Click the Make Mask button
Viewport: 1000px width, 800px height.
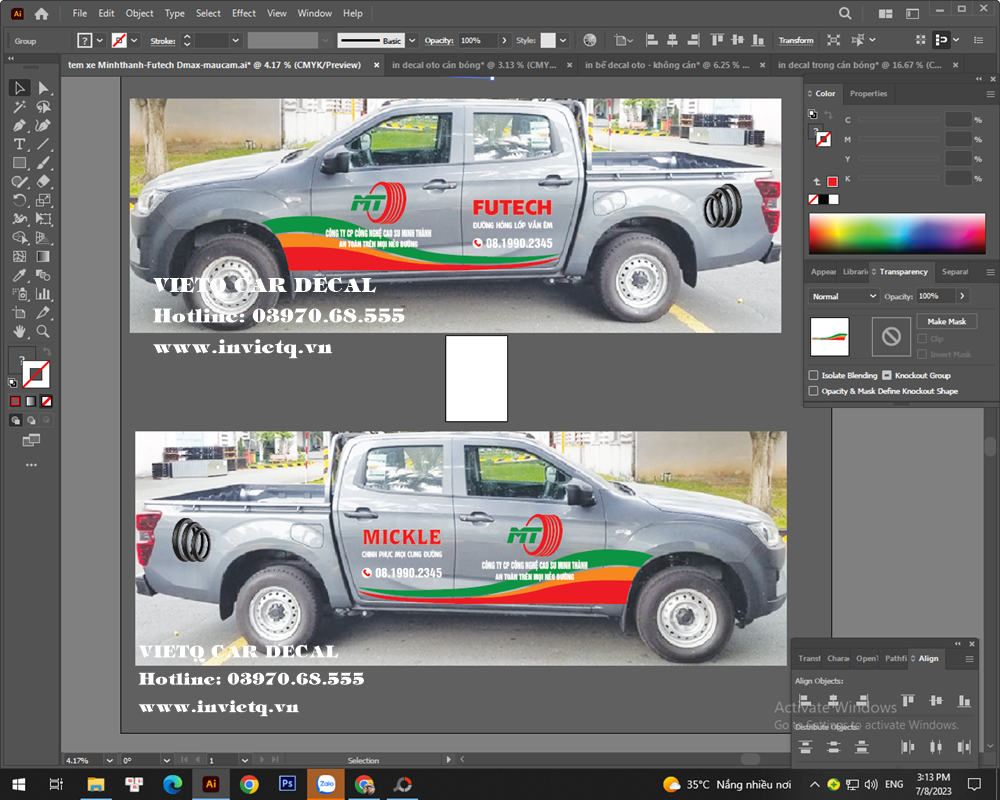(x=946, y=322)
